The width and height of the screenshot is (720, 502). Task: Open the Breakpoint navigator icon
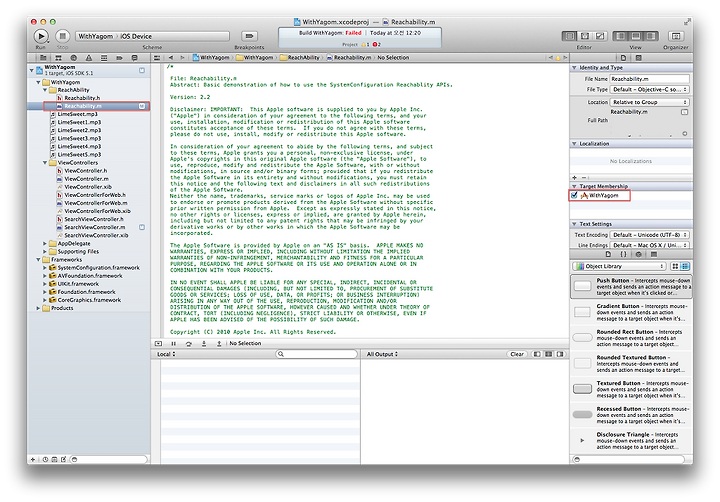coord(119,58)
